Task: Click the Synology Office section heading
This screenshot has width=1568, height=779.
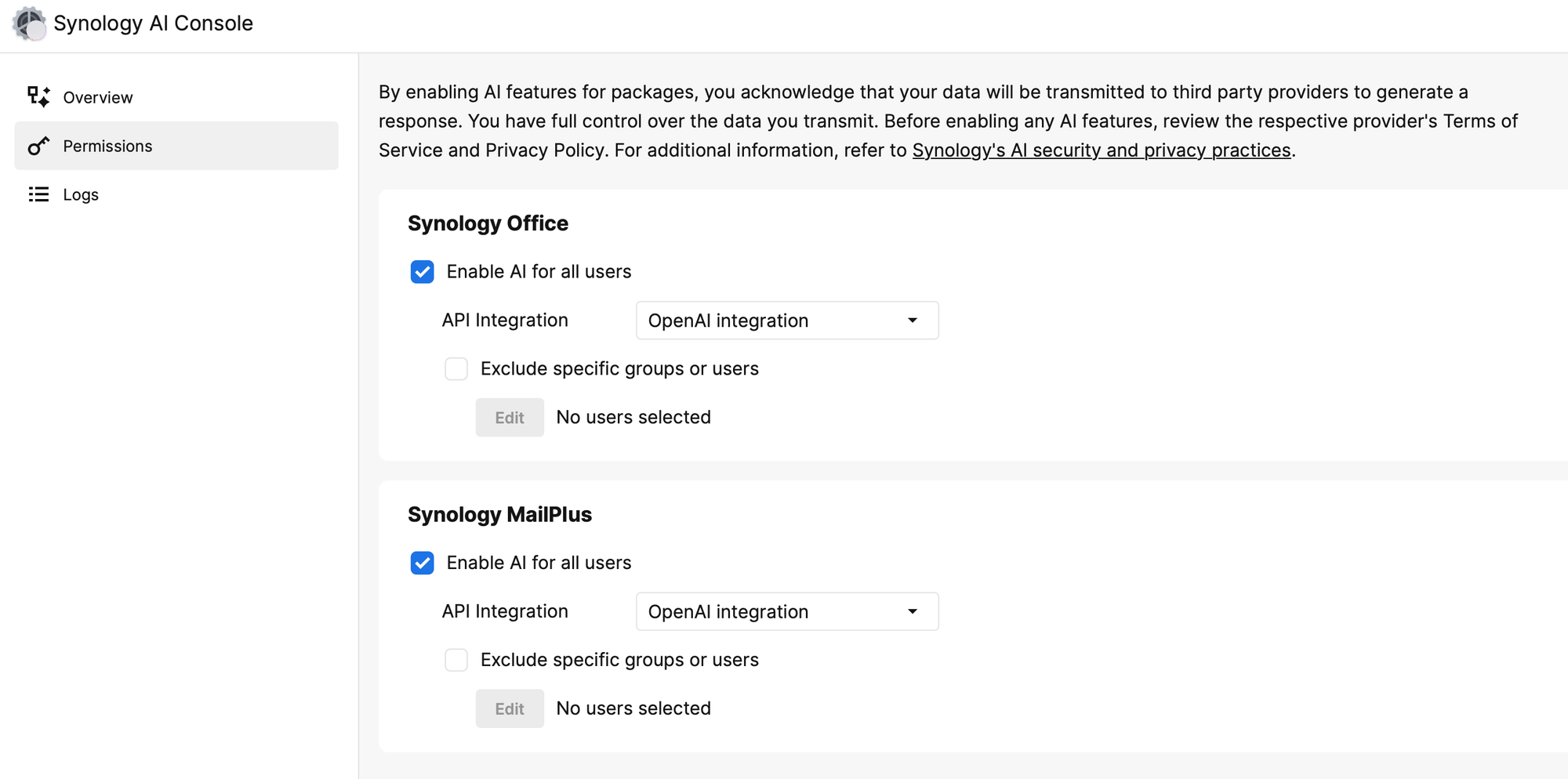Action: tap(488, 223)
